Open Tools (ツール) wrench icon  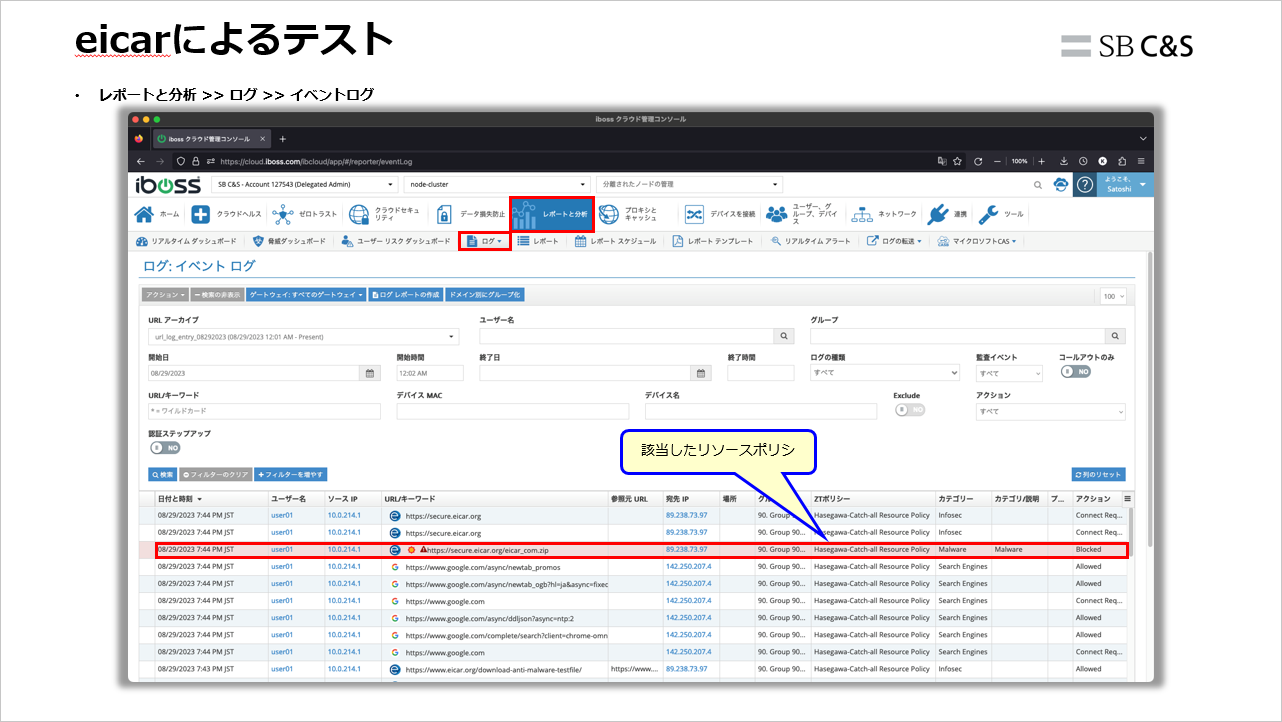coord(988,214)
